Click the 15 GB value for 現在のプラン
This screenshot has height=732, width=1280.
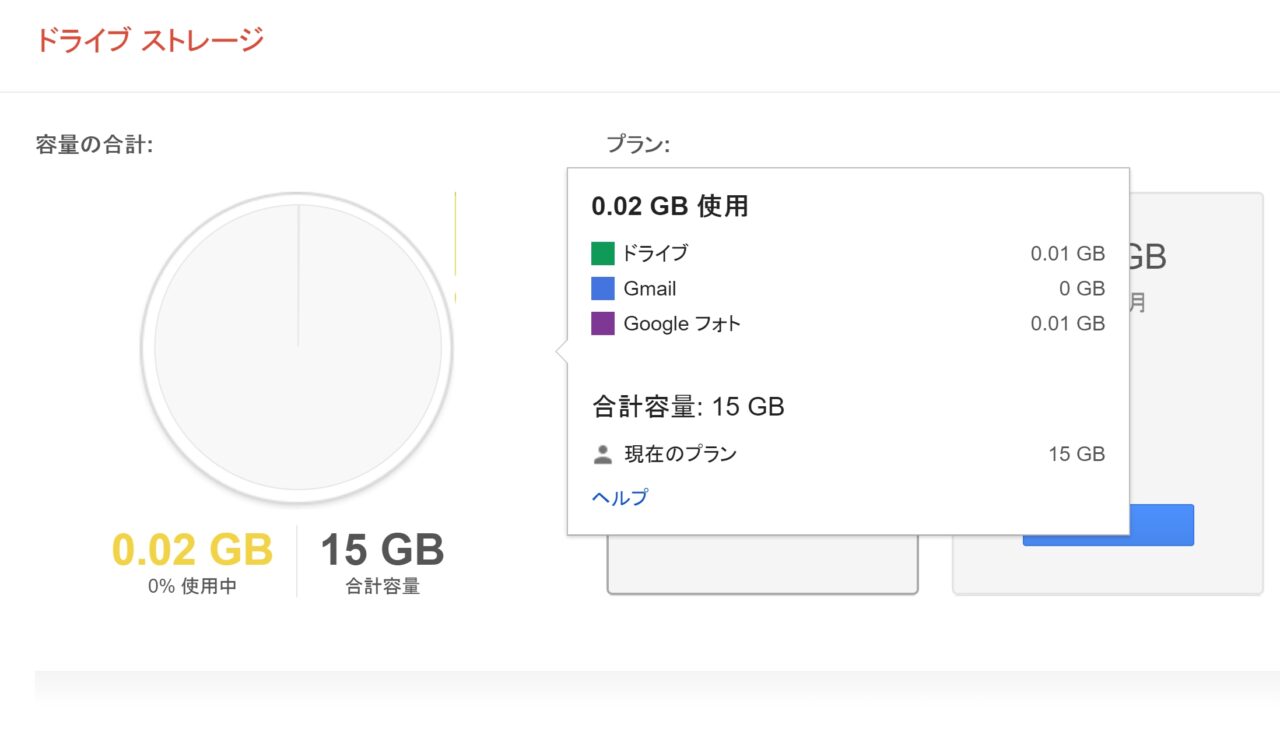(1076, 454)
